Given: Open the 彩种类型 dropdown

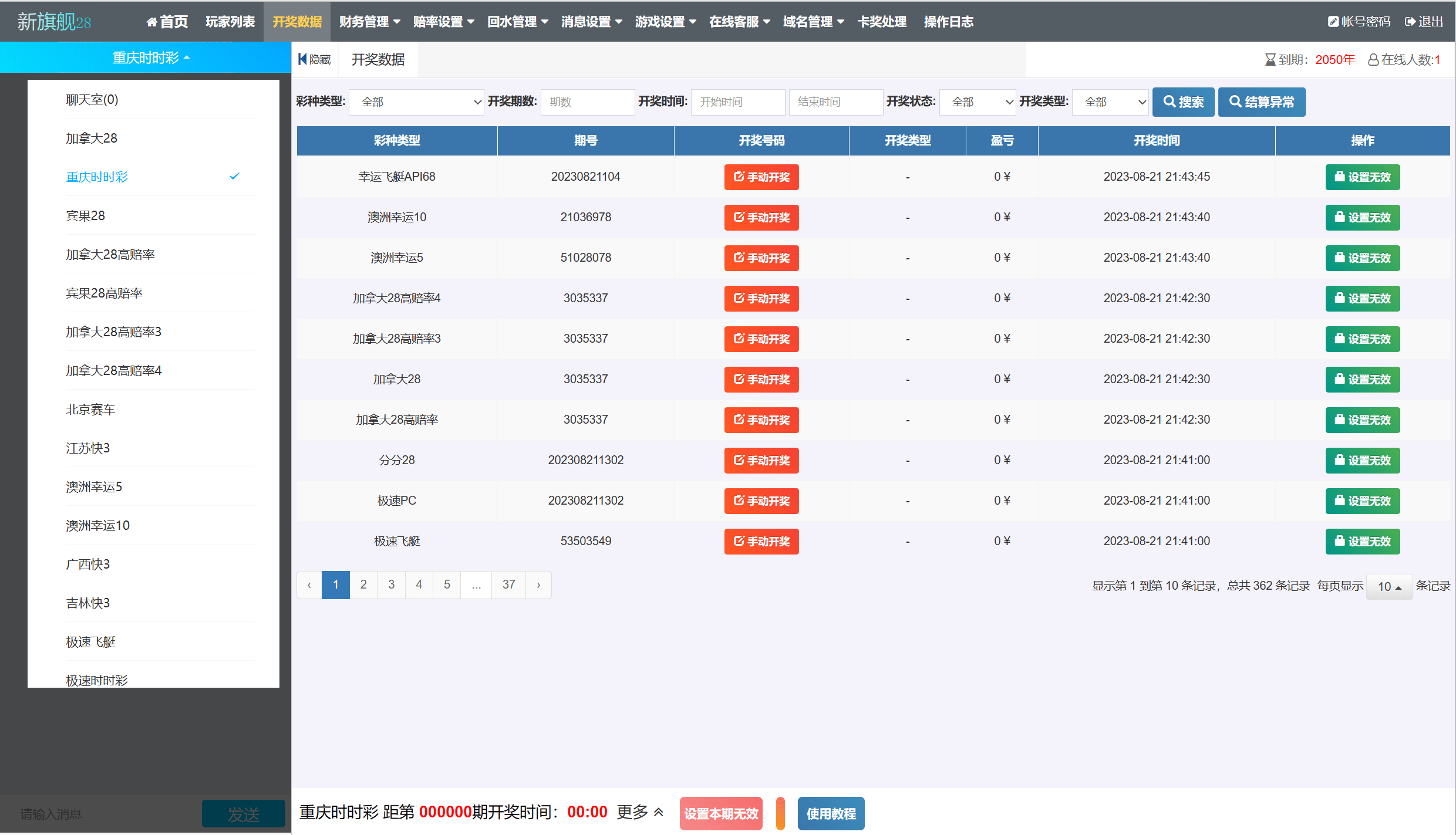Looking at the screenshot, I should [416, 102].
